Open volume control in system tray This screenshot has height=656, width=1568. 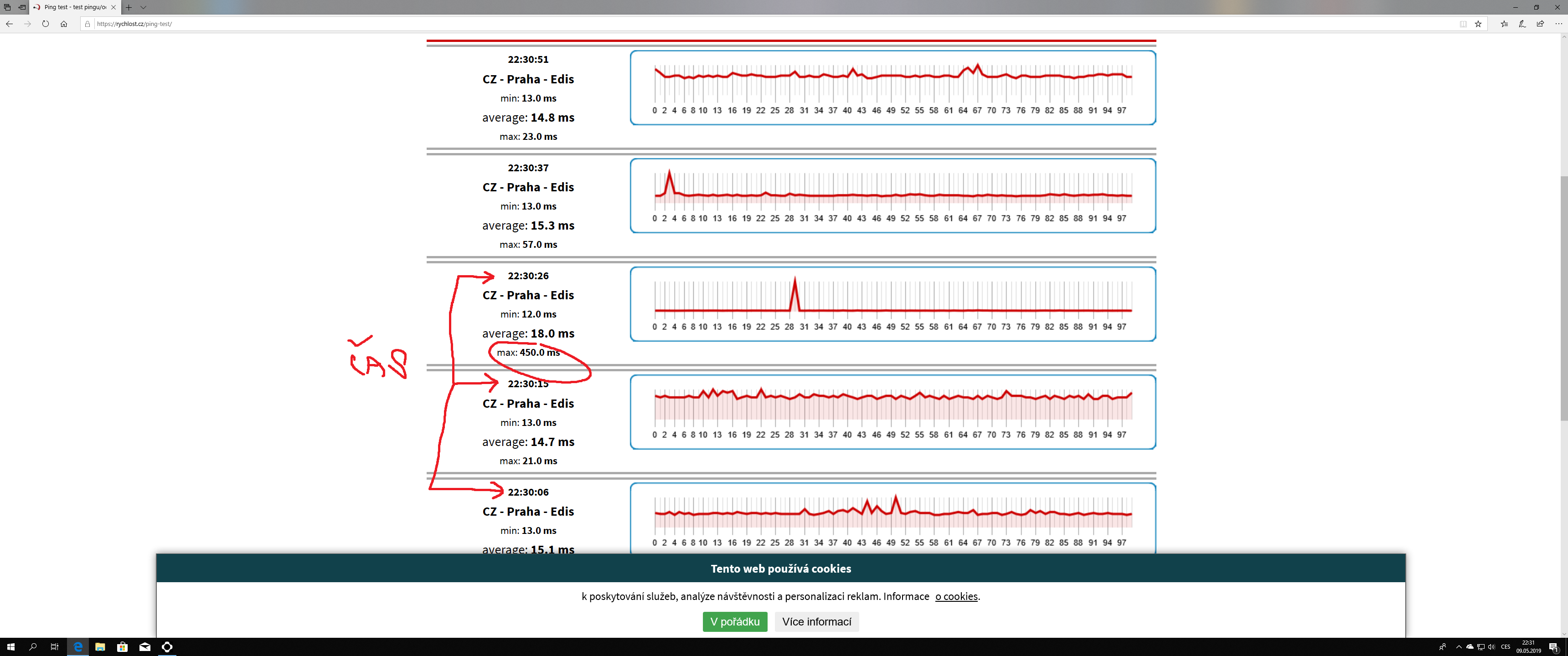click(x=1491, y=647)
